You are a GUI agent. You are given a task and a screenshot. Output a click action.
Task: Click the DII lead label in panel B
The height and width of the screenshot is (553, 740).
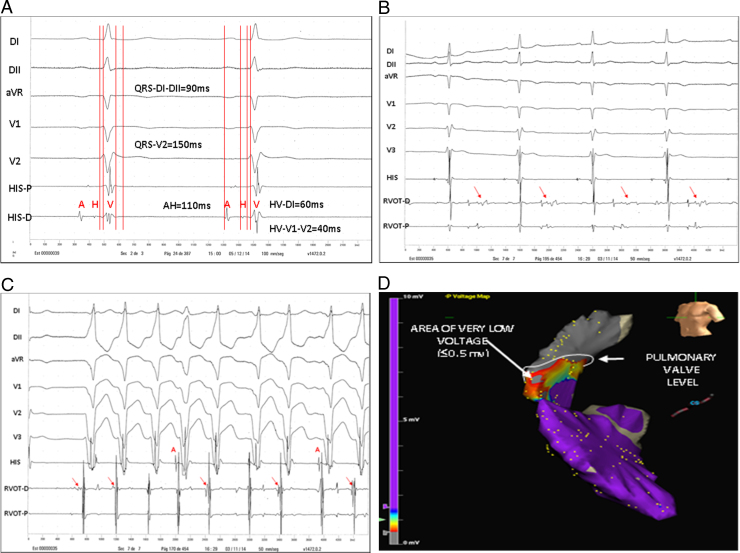391,65
